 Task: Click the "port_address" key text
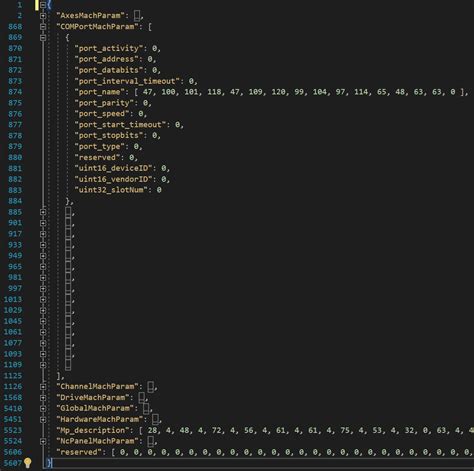click(106, 59)
